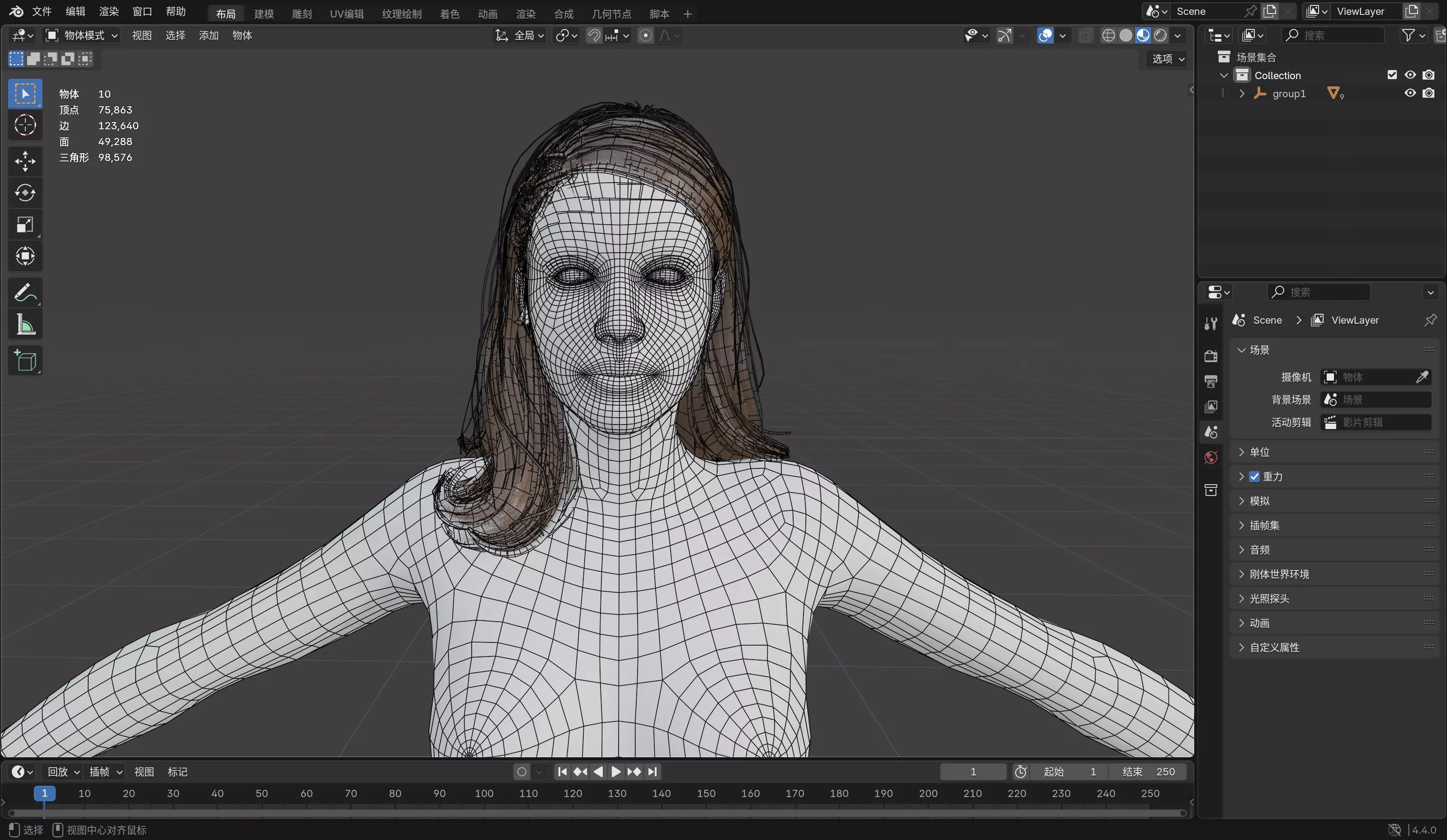Open the View Layer properties tab
Image resolution: width=1447 pixels, height=840 pixels.
(1211, 406)
